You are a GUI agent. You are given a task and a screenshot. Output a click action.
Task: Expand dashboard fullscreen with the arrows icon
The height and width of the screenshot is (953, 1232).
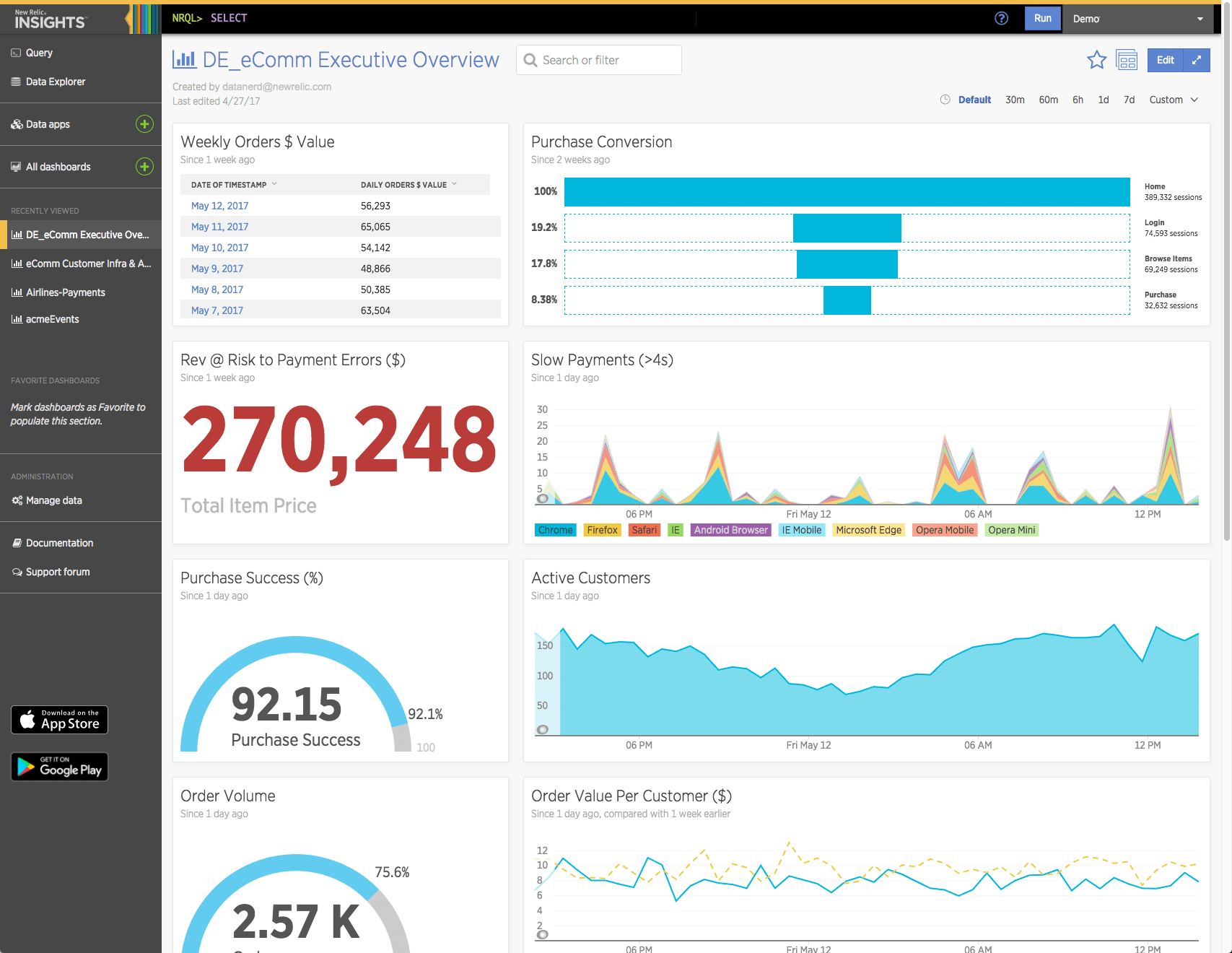point(1198,60)
